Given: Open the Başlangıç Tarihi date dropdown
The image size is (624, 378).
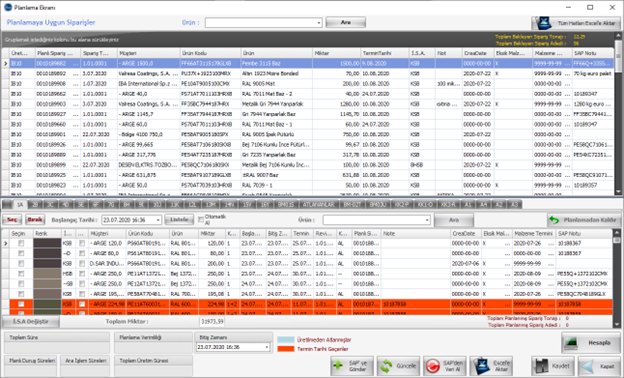Looking at the screenshot, I should point(158,220).
